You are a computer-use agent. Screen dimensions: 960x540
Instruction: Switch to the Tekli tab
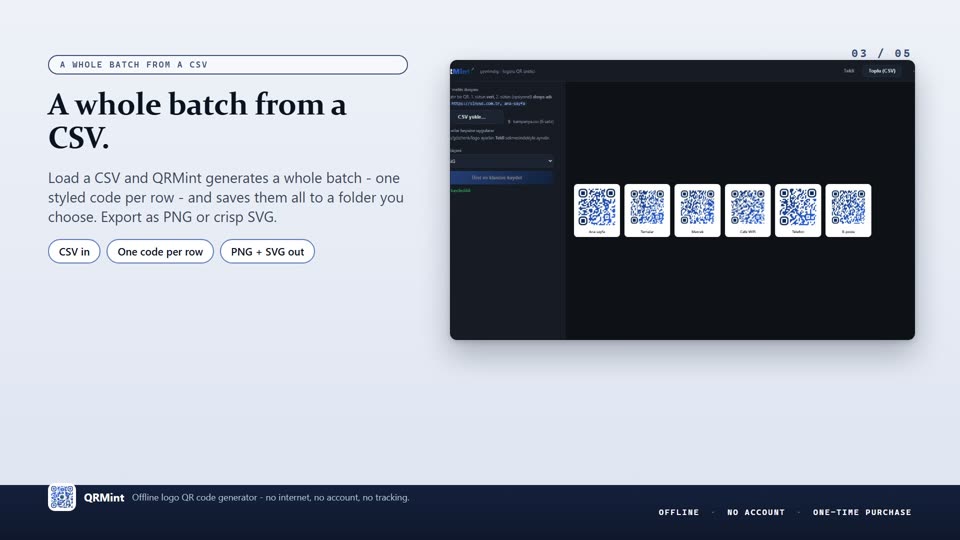849,71
